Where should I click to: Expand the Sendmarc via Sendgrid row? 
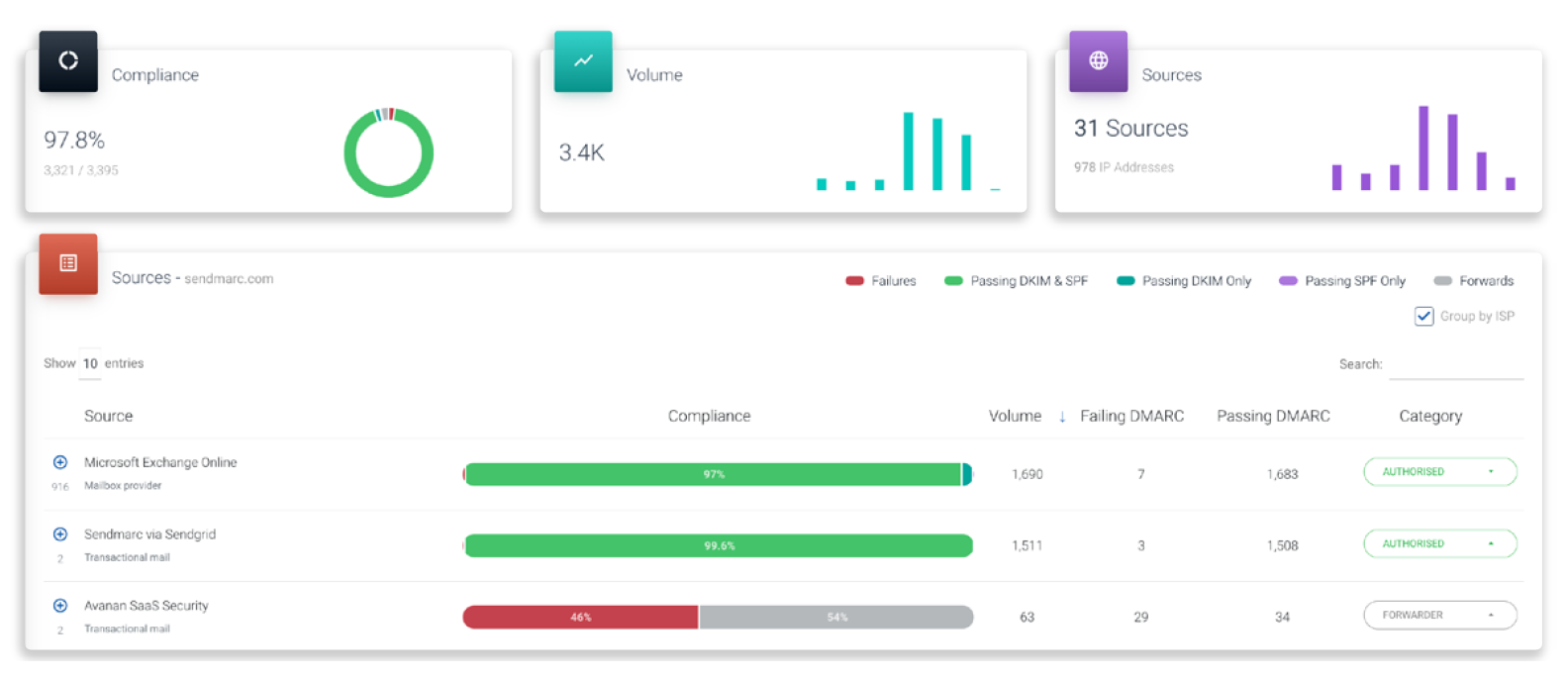click(60, 534)
